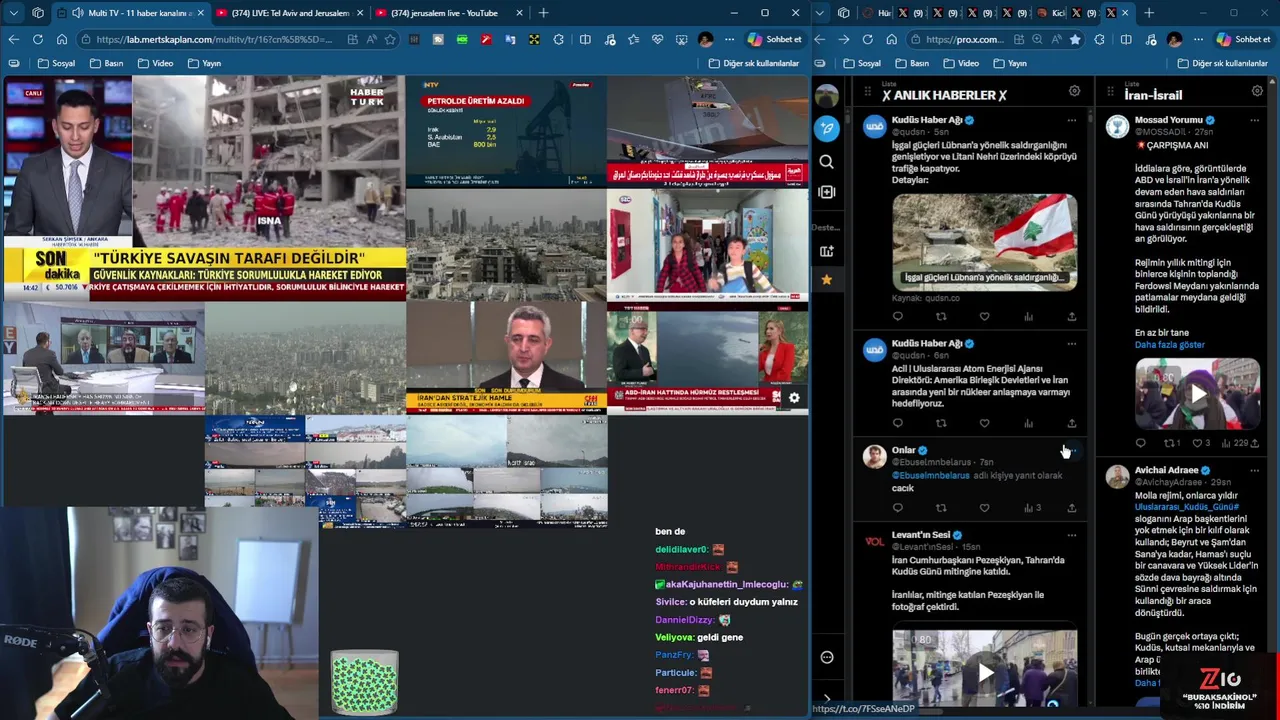Reload the Multi TV page
Screen dimensions: 1280x720
pyautogui.click(x=37, y=39)
